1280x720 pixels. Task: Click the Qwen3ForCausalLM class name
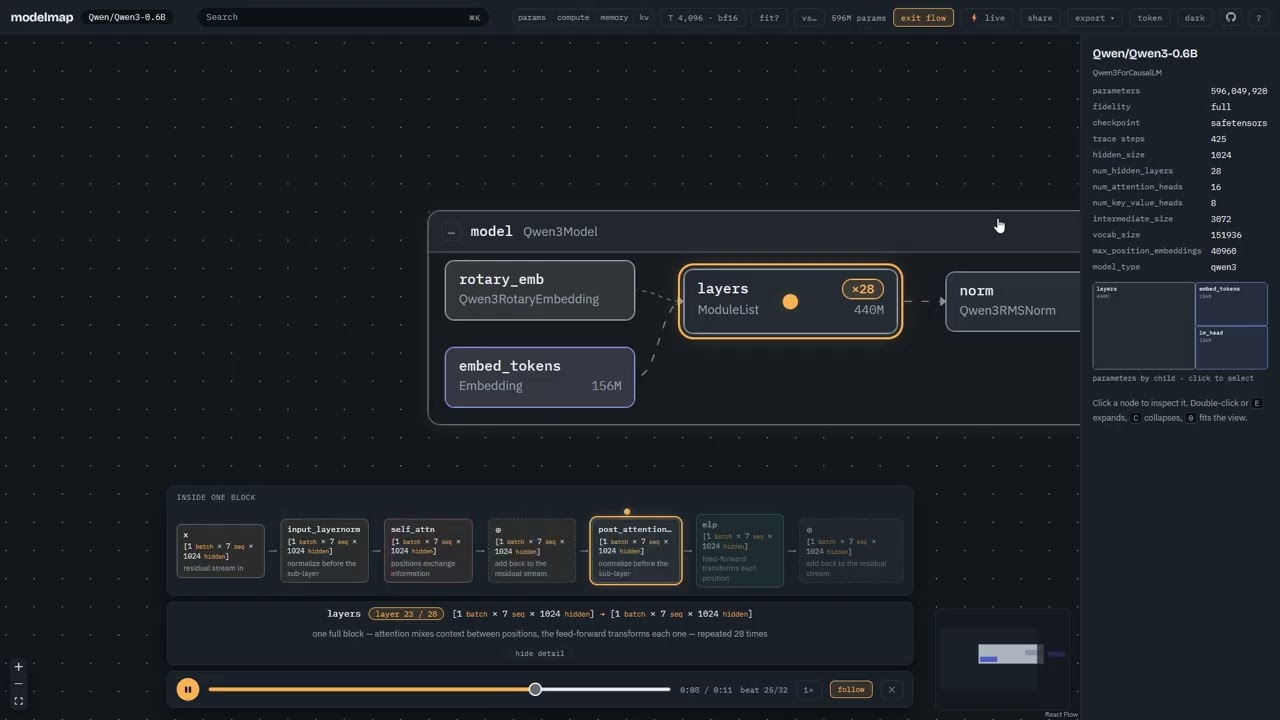[x=1127, y=73]
